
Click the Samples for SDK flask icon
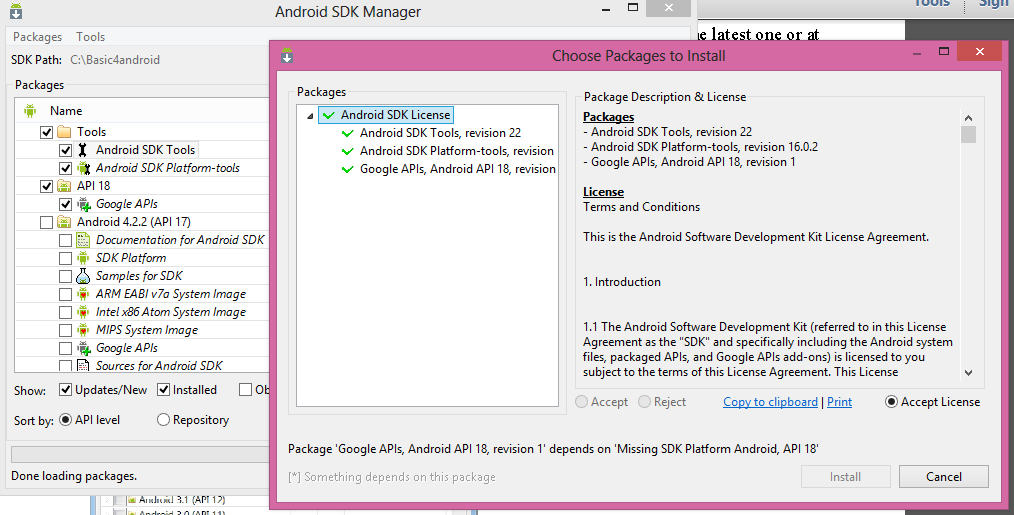pos(83,276)
